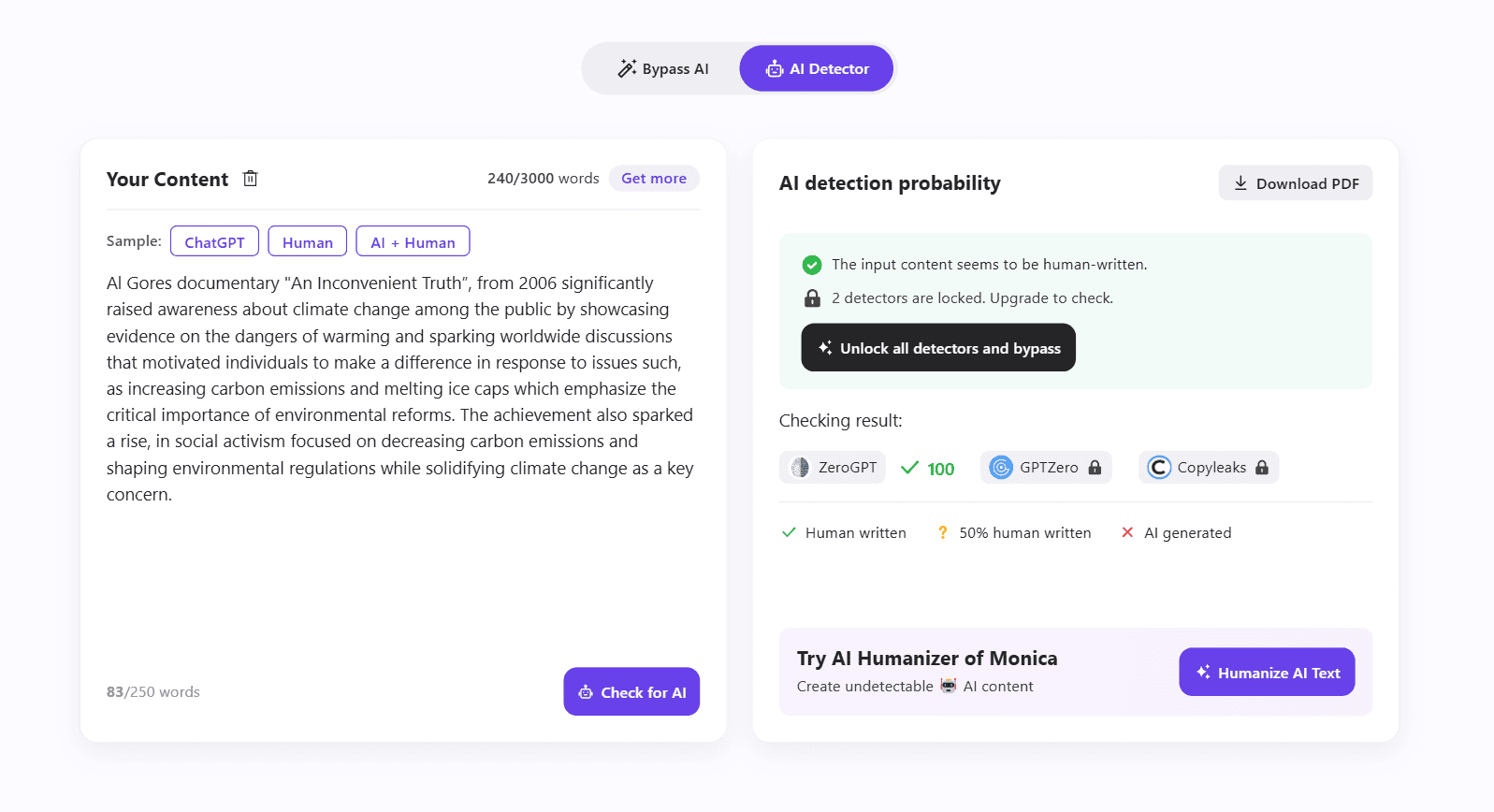Click the Copyleaks logo icon

coord(1159,468)
